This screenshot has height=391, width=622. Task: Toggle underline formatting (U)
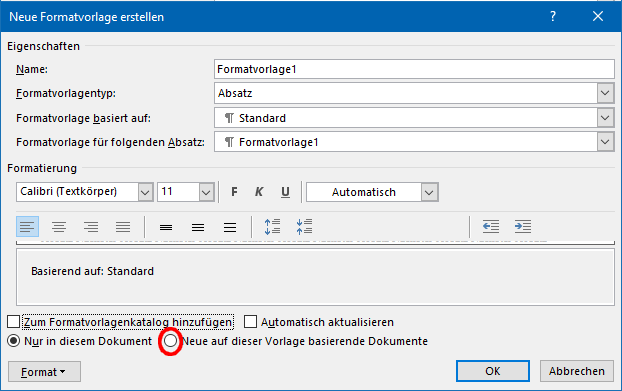[285, 192]
